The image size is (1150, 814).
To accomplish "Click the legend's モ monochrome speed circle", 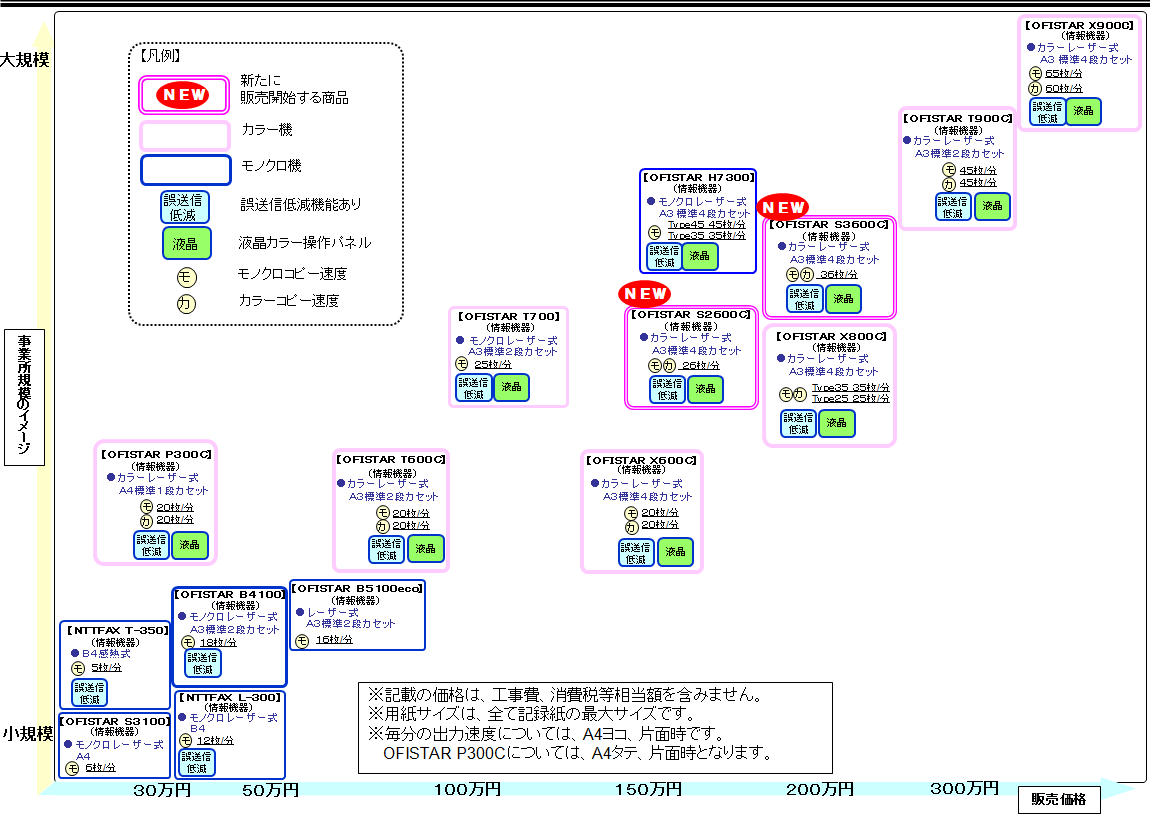I will coord(186,276).
